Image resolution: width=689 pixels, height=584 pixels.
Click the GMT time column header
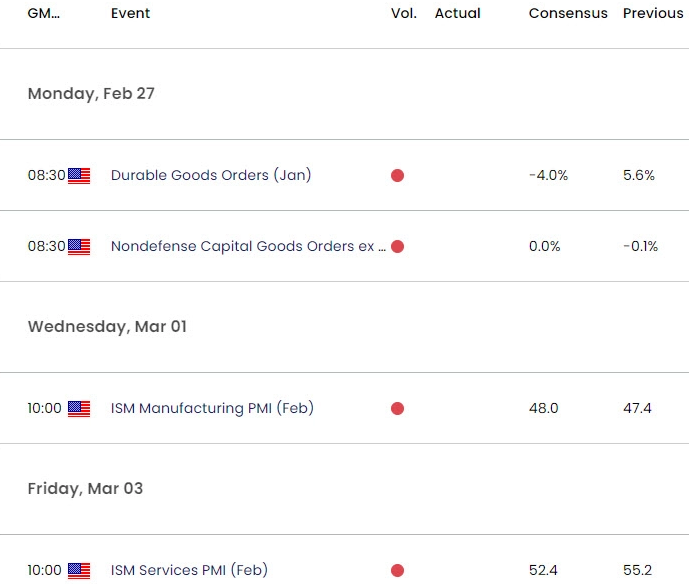point(44,13)
